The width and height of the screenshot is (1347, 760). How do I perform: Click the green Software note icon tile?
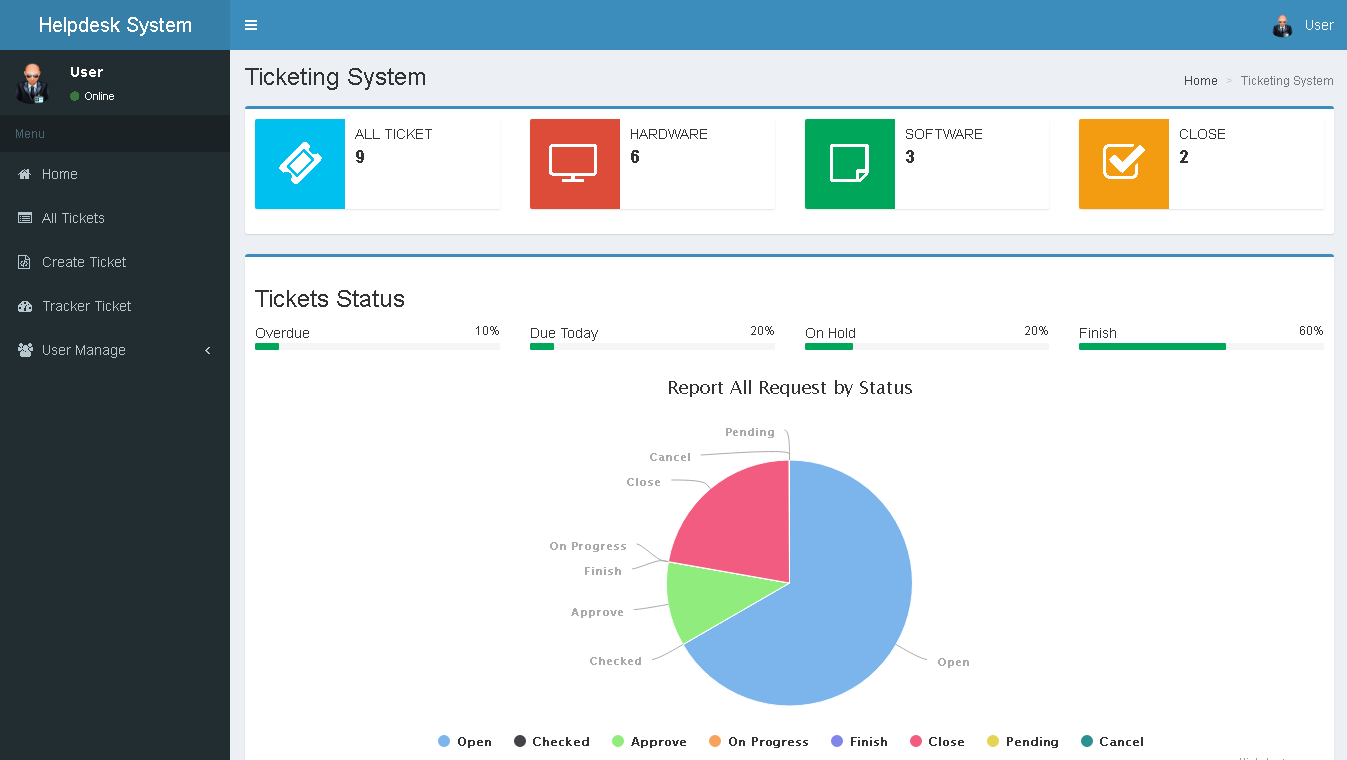click(x=849, y=164)
